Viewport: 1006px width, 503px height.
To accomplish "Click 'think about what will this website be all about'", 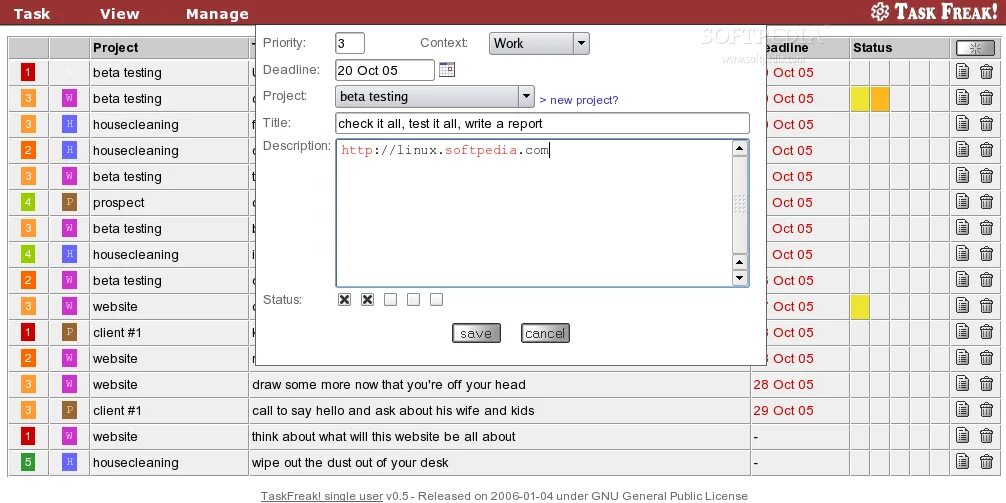I will tap(384, 437).
